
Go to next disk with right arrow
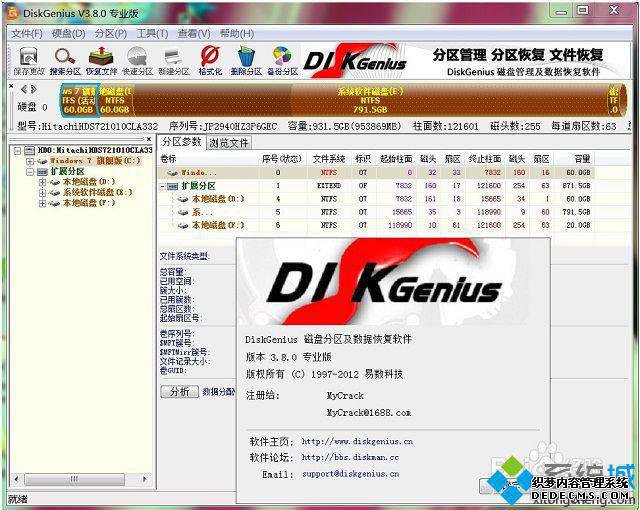[x=33, y=89]
